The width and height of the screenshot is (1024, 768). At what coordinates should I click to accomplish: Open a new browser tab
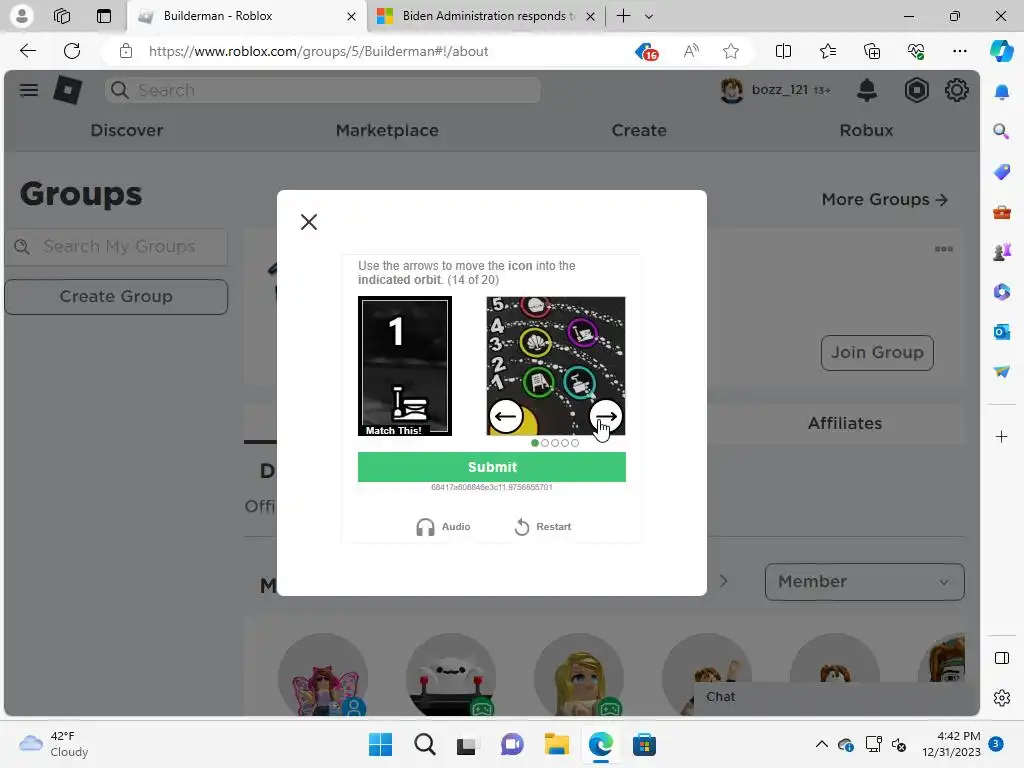coord(624,16)
